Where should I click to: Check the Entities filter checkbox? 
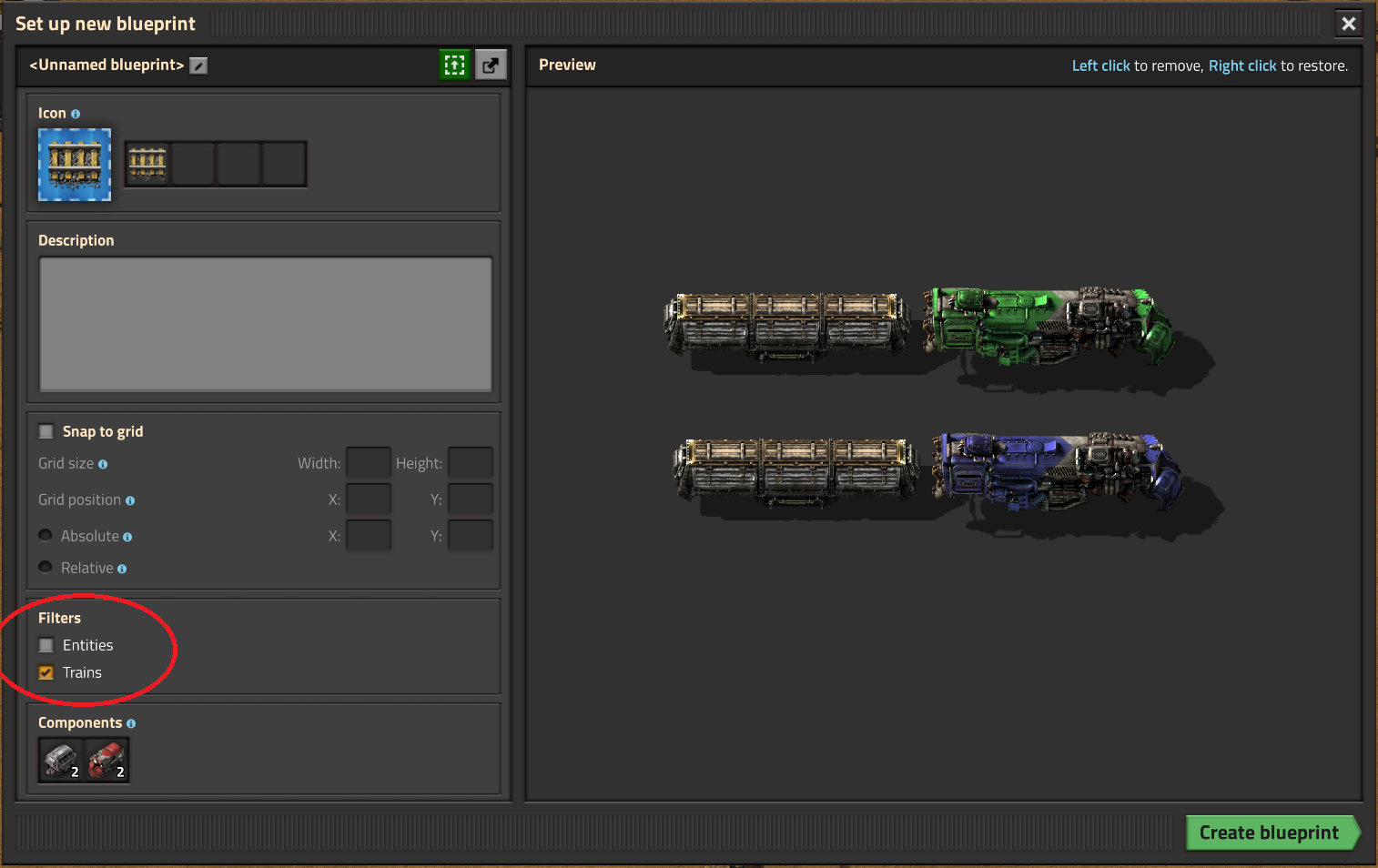coord(46,645)
